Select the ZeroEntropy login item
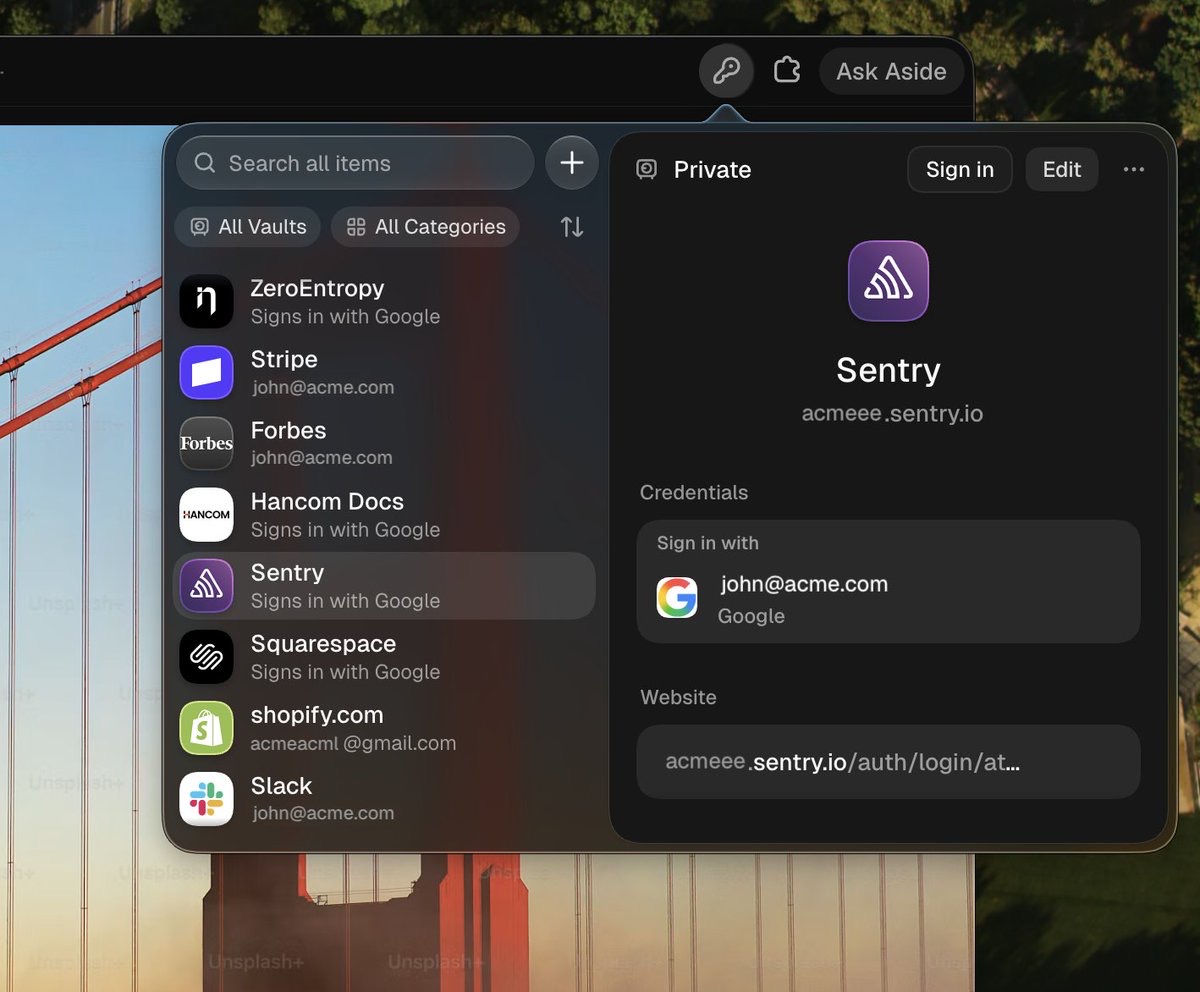The width and height of the screenshot is (1200, 992). click(385, 301)
